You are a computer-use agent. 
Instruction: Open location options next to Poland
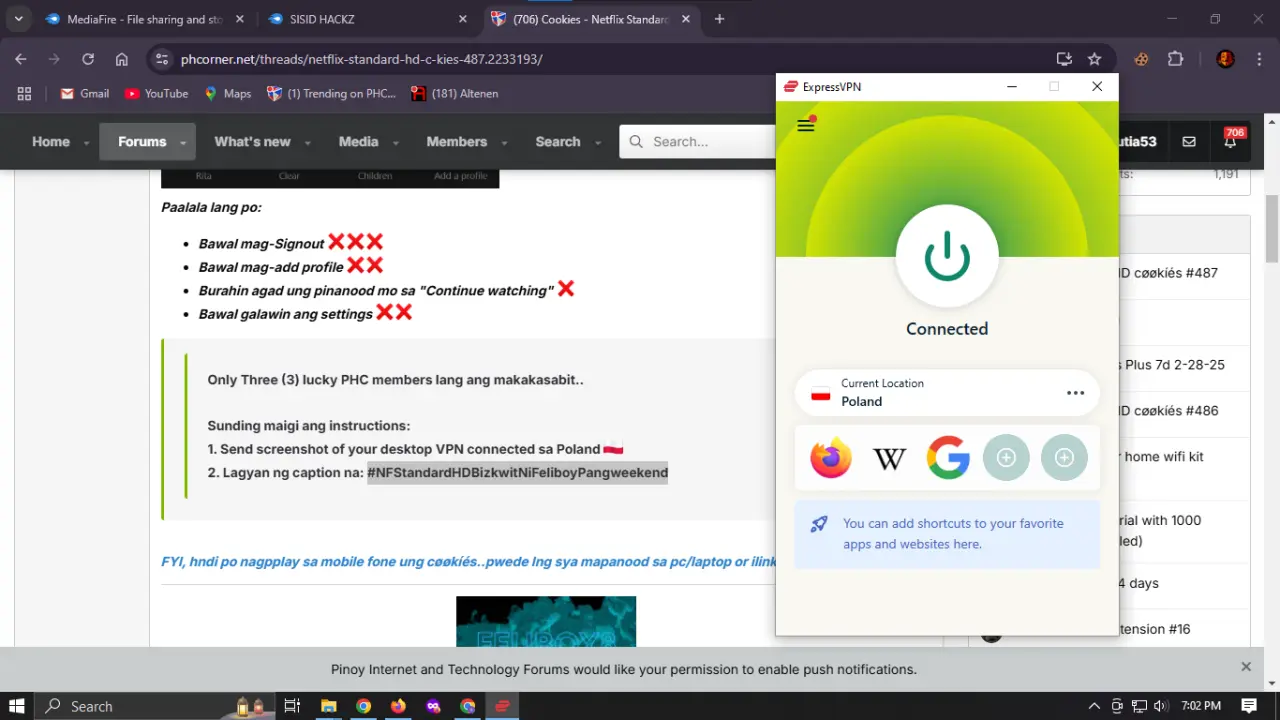pyautogui.click(x=1075, y=393)
